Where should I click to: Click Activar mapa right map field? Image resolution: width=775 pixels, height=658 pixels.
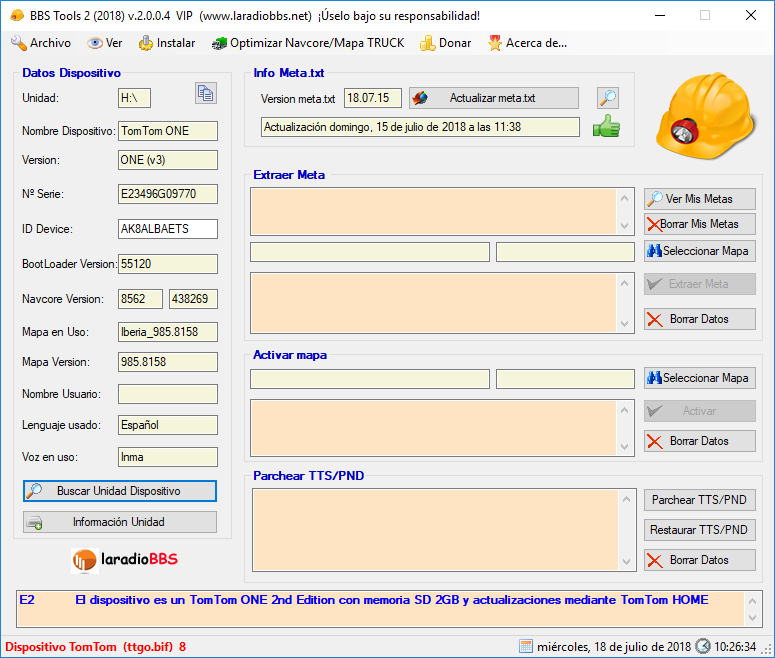point(565,379)
